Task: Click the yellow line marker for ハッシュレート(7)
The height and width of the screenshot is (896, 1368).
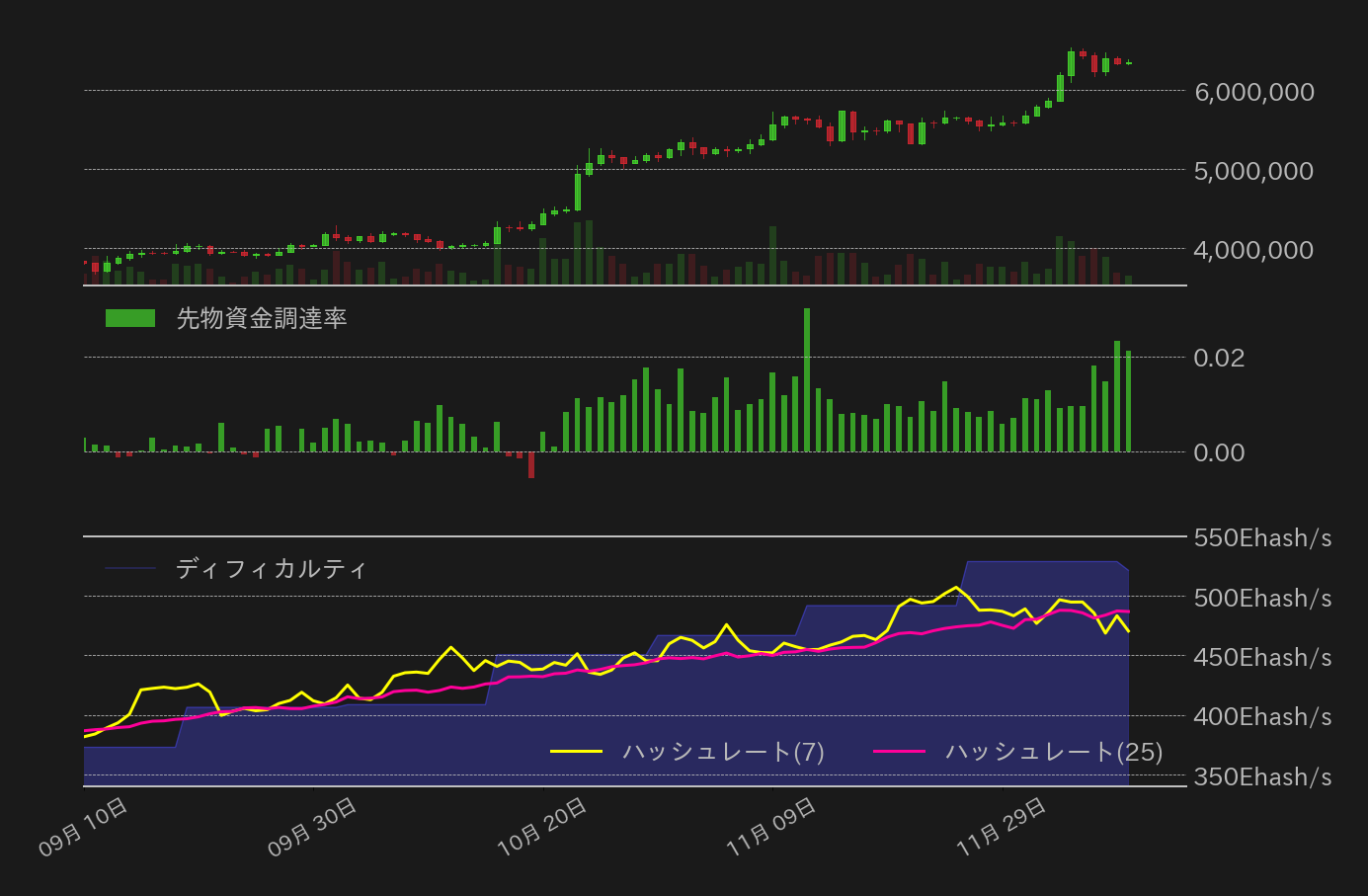Action: point(576,752)
